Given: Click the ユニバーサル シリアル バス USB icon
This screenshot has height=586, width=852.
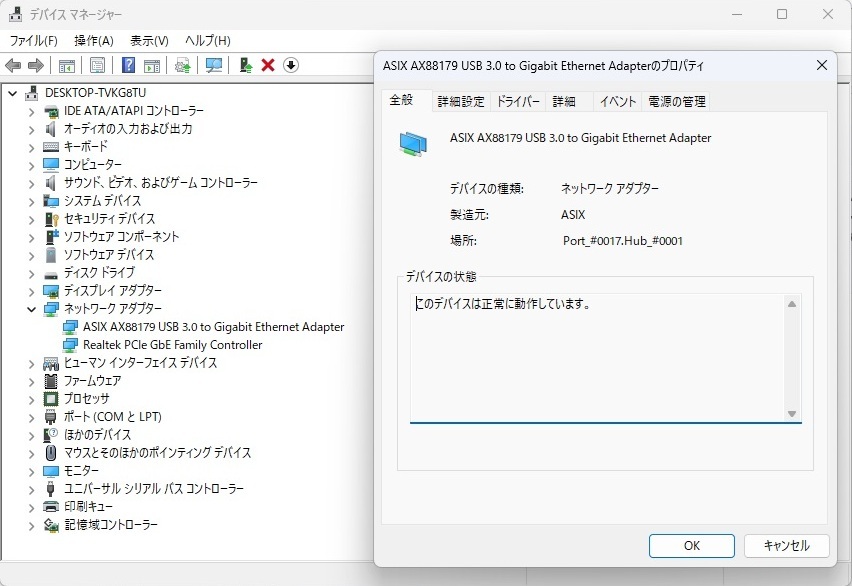Looking at the screenshot, I should click(51, 489).
